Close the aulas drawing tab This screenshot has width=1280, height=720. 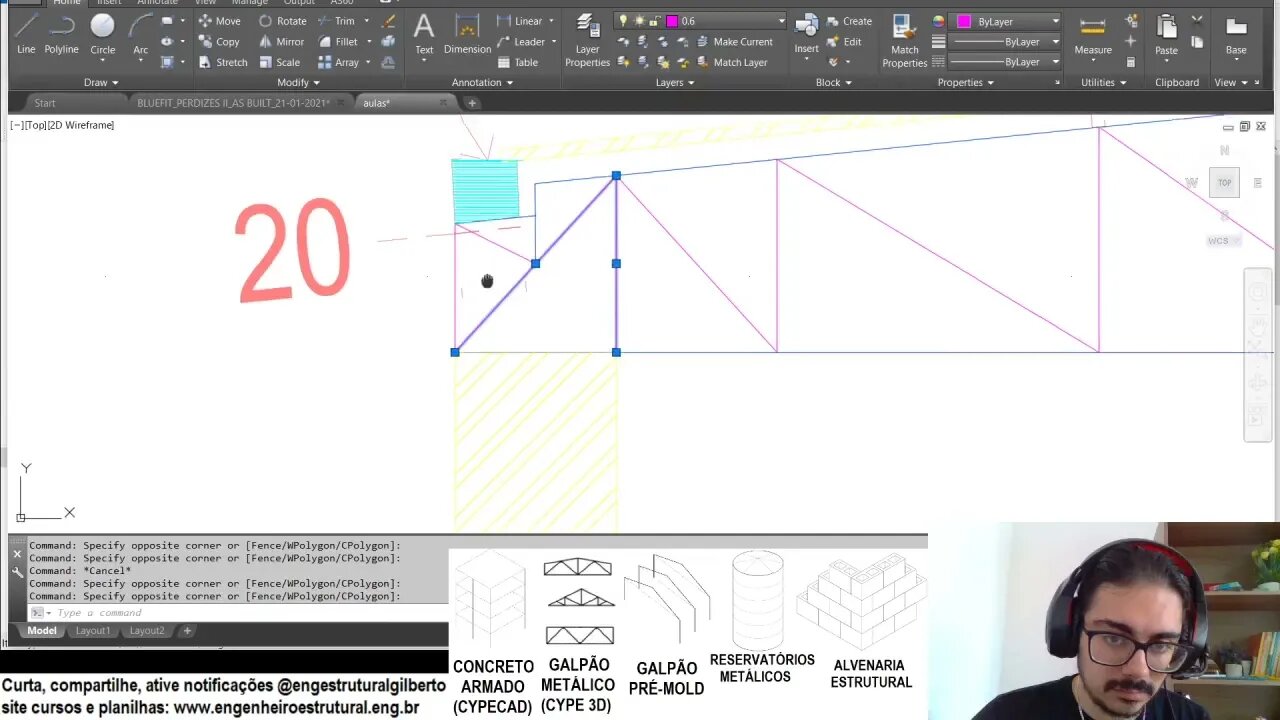(x=443, y=103)
